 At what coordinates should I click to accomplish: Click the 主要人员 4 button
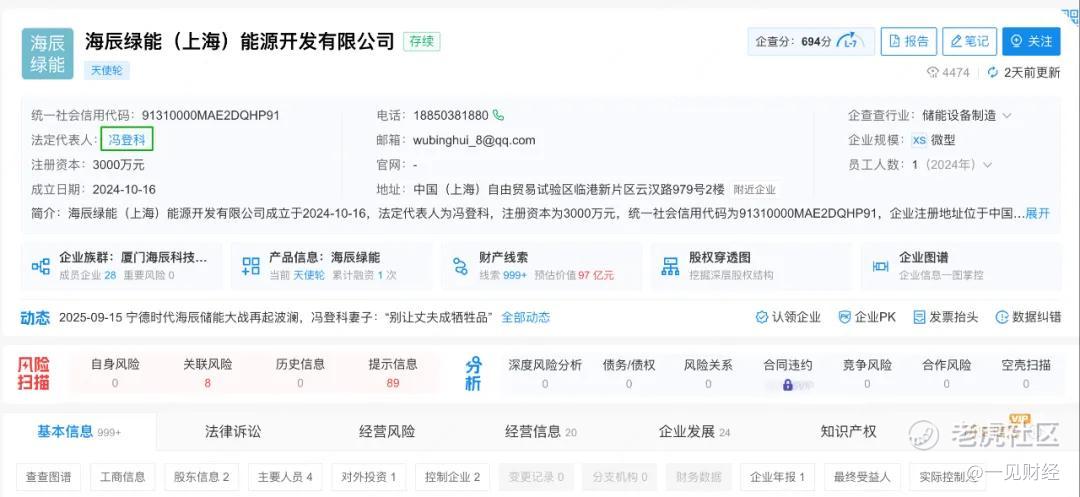tap(285, 476)
